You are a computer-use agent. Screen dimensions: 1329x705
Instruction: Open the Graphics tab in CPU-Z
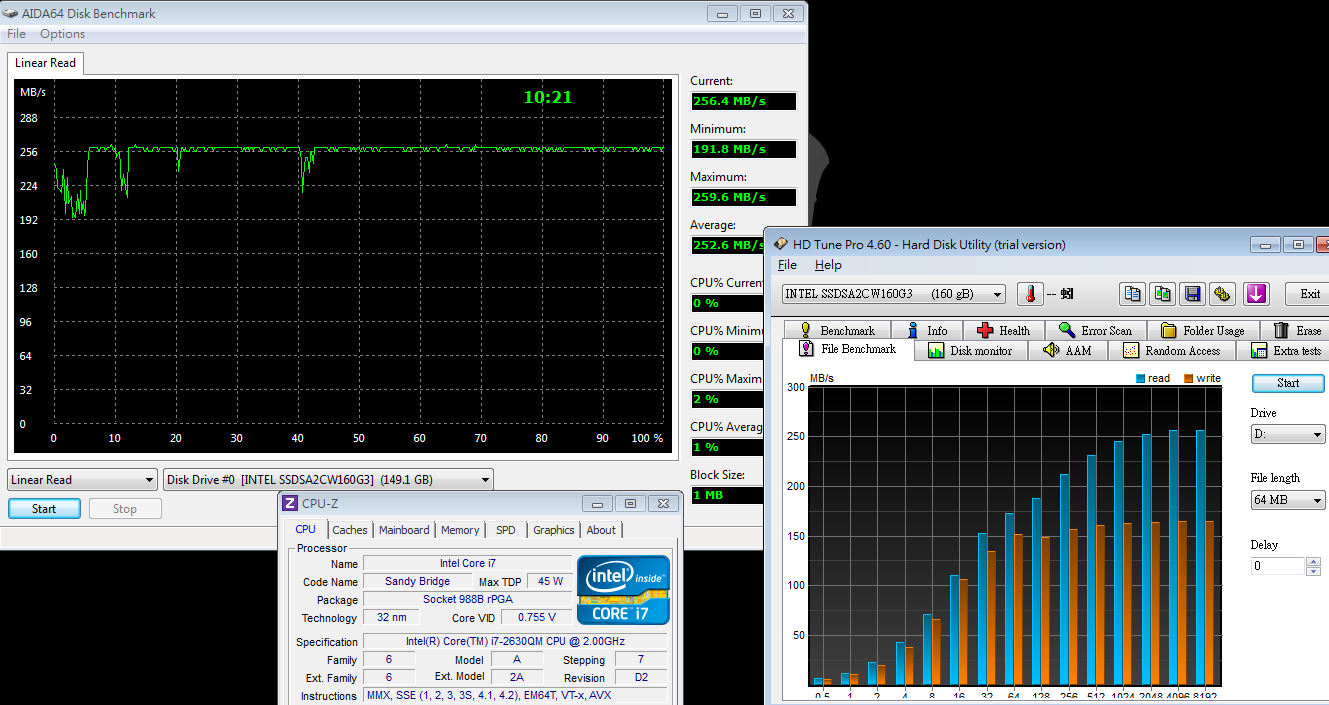[x=554, y=530]
